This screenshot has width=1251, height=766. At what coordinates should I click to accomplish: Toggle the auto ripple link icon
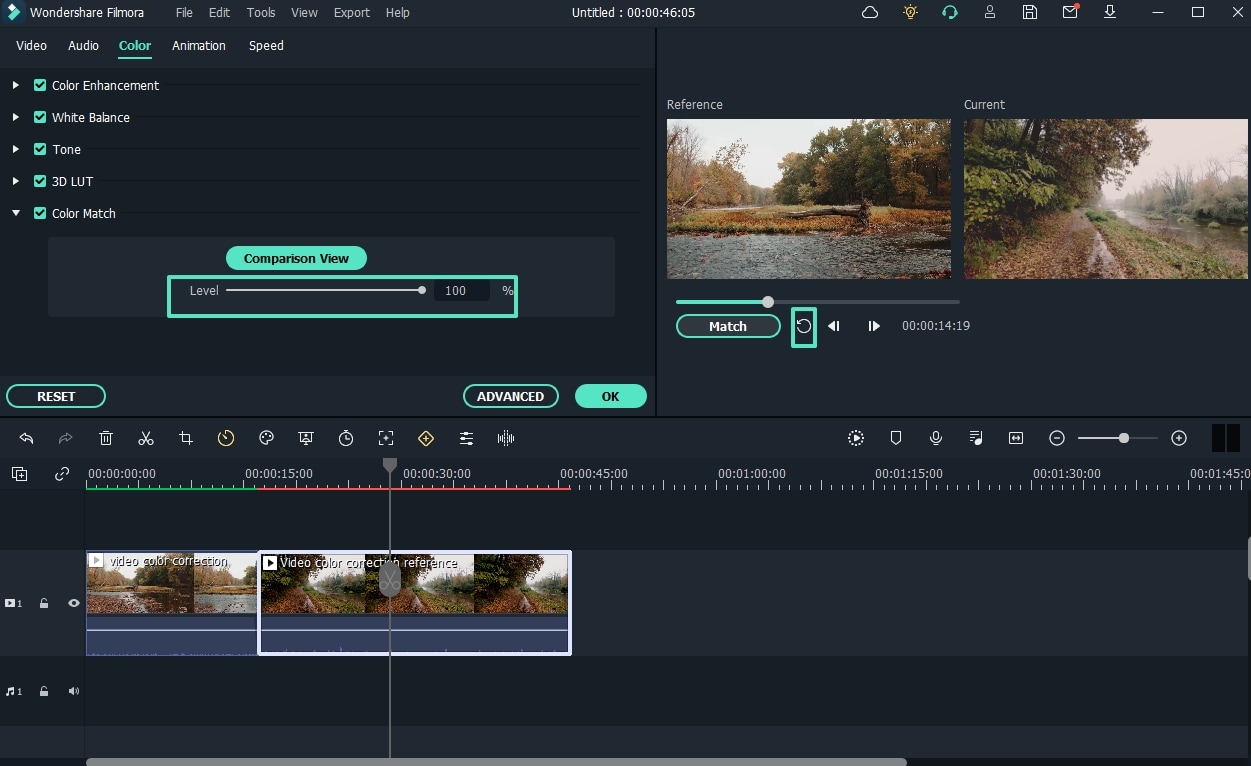pos(62,474)
